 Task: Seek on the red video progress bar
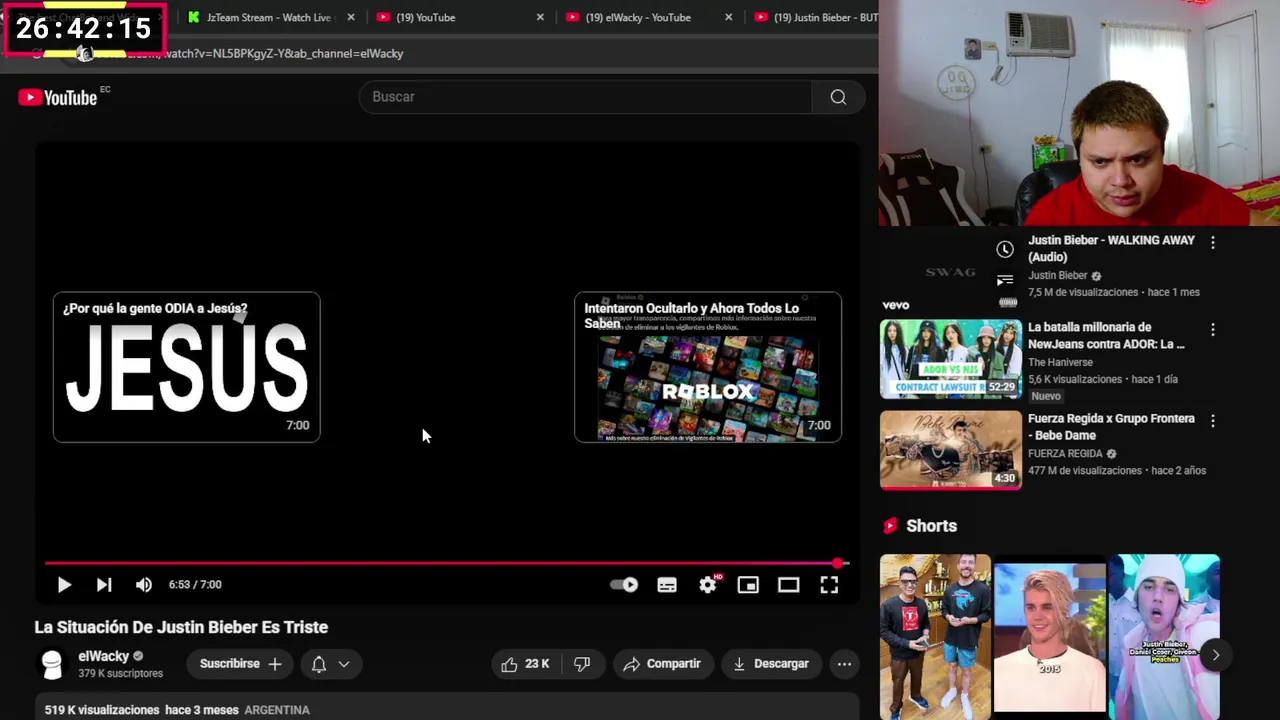point(447,563)
